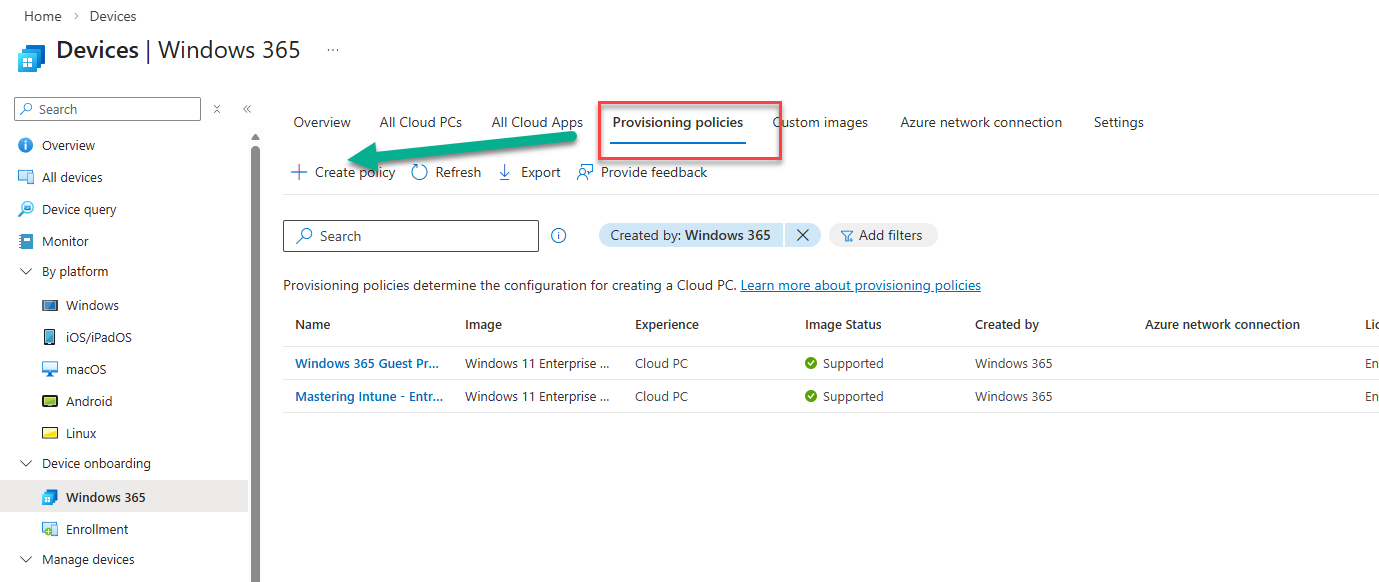Click Create policy button
This screenshot has height=582, width=1379.
click(x=343, y=172)
